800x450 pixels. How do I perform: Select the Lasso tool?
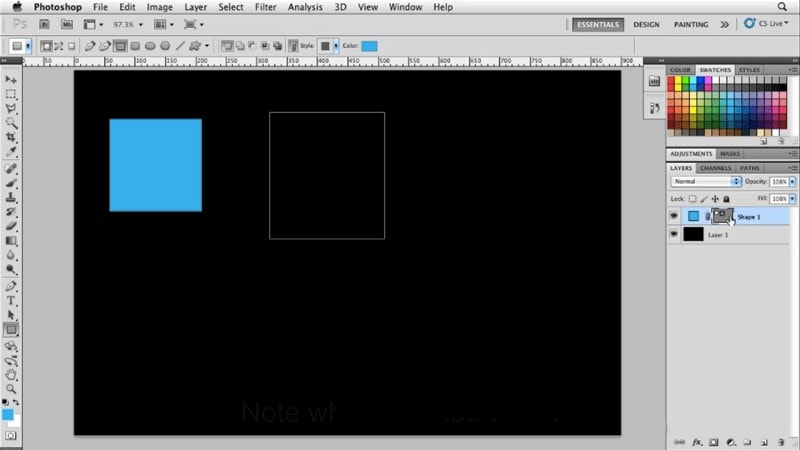[x=11, y=109]
